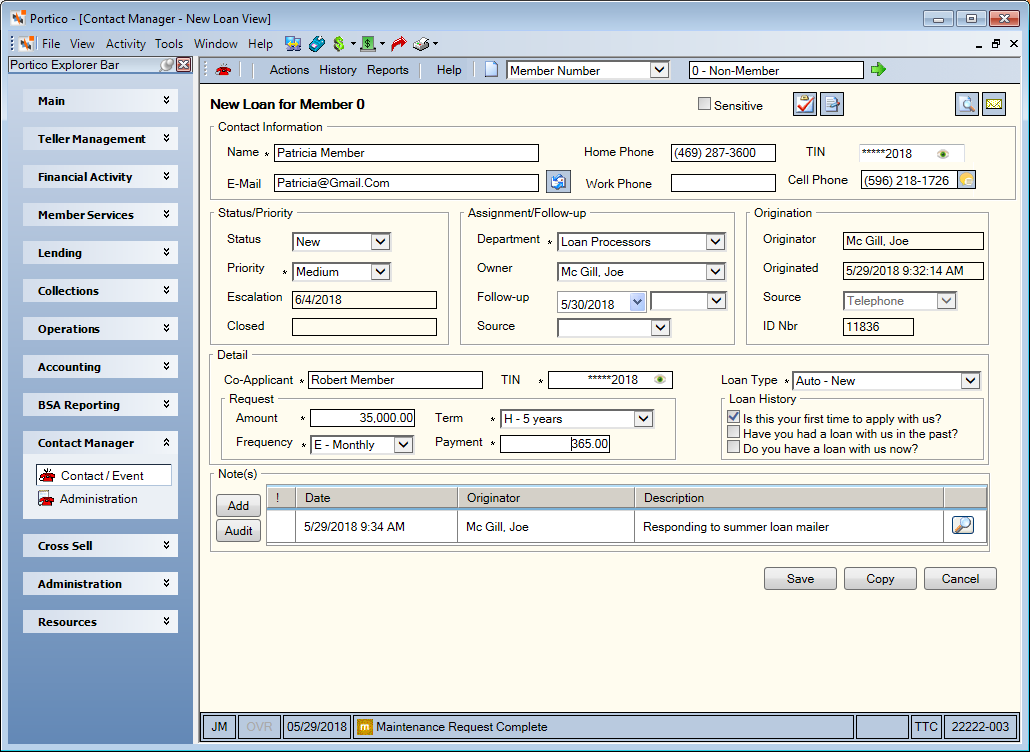Click the email envelope icon
1030x752 pixels.
coord(995,104)
